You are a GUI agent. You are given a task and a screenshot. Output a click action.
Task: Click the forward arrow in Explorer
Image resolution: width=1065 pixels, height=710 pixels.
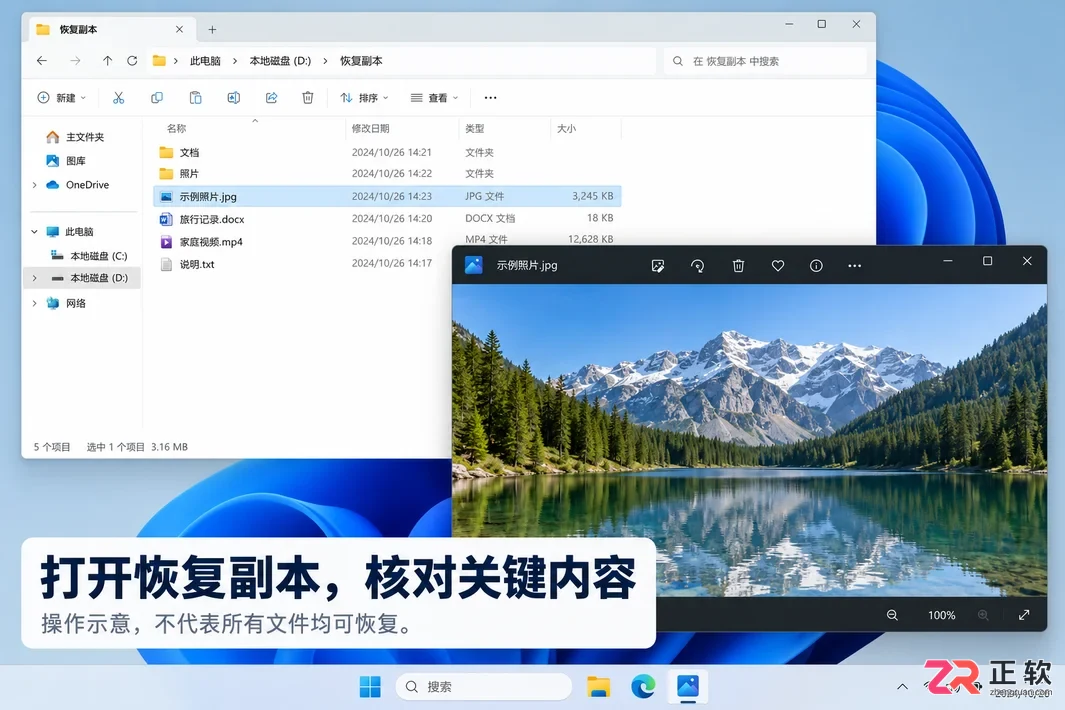75,60
